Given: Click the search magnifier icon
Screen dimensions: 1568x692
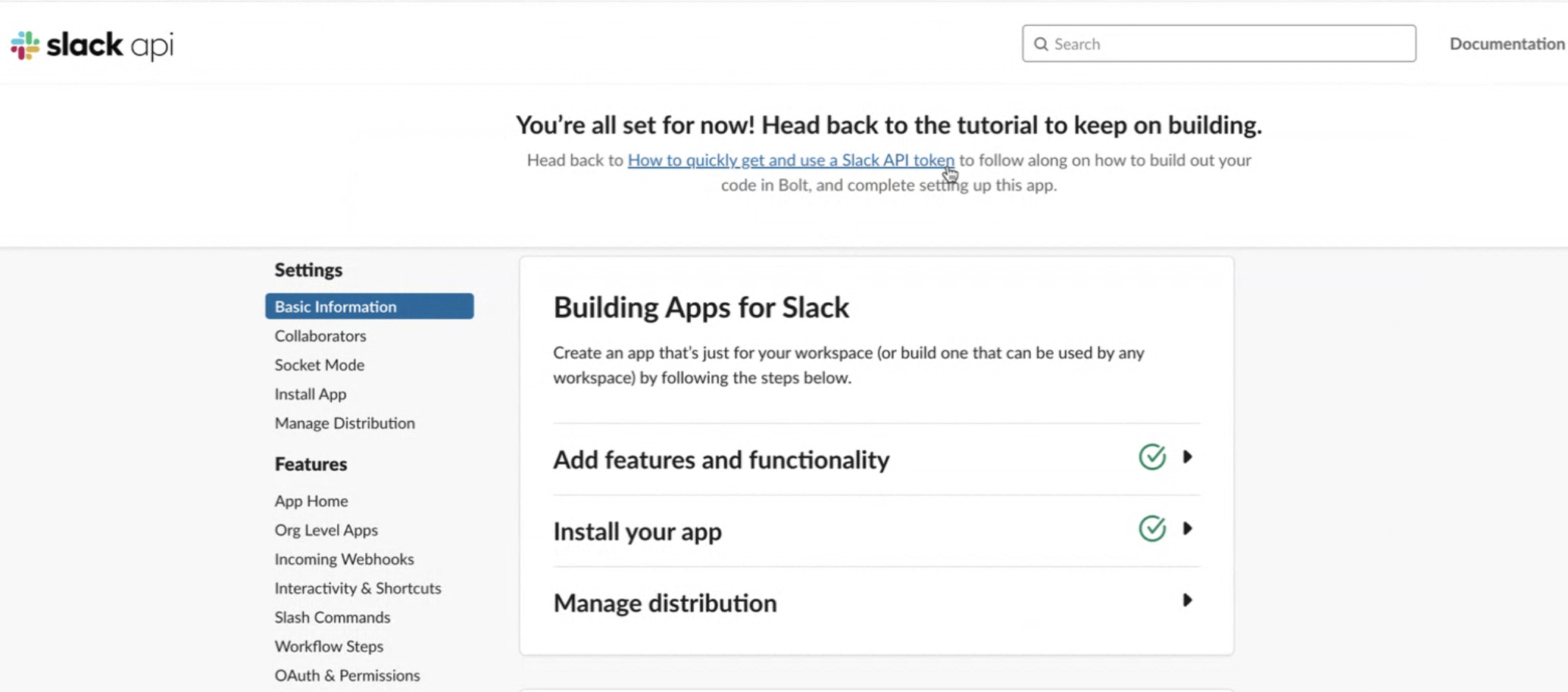Looking at the screenshot, I should click(x=1041, y=44).
